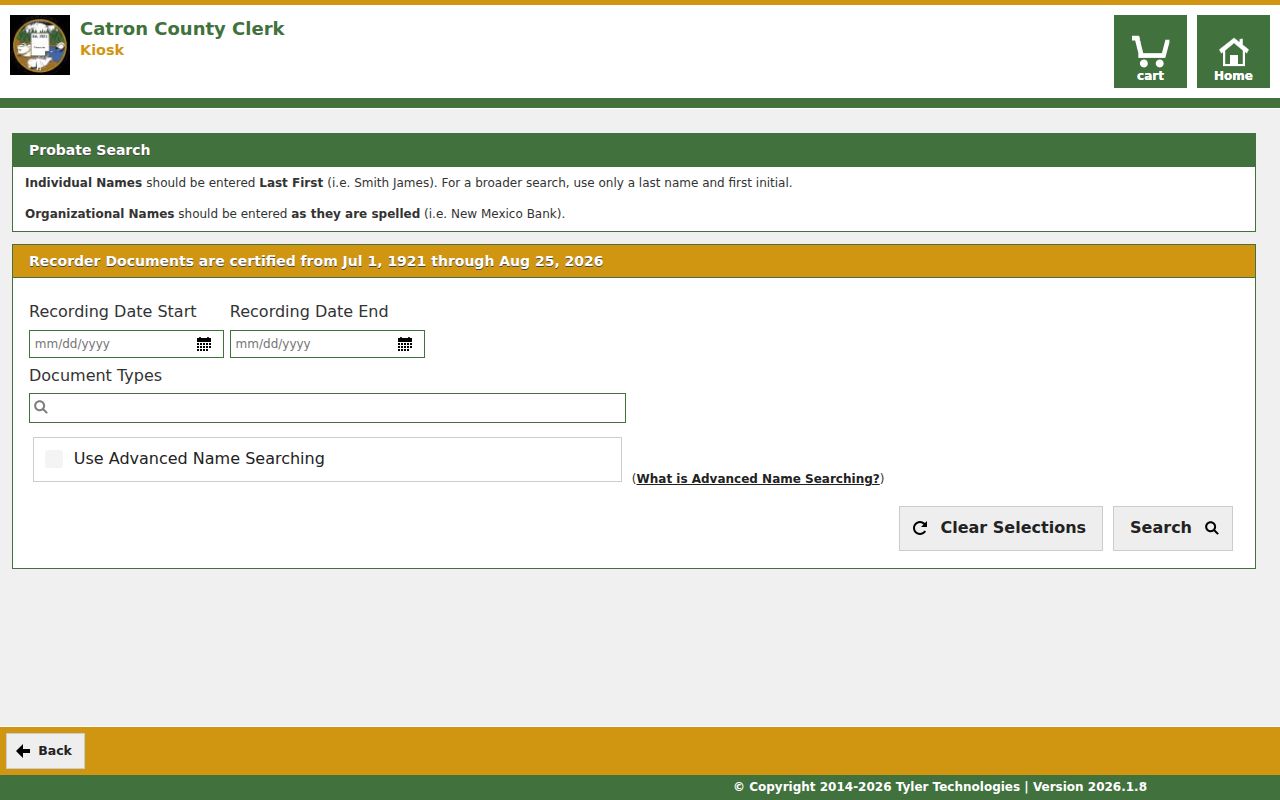This screenshot has height=800, width=1280.
Task: Click the Individual Names instruction line
Action: [408, 183]
